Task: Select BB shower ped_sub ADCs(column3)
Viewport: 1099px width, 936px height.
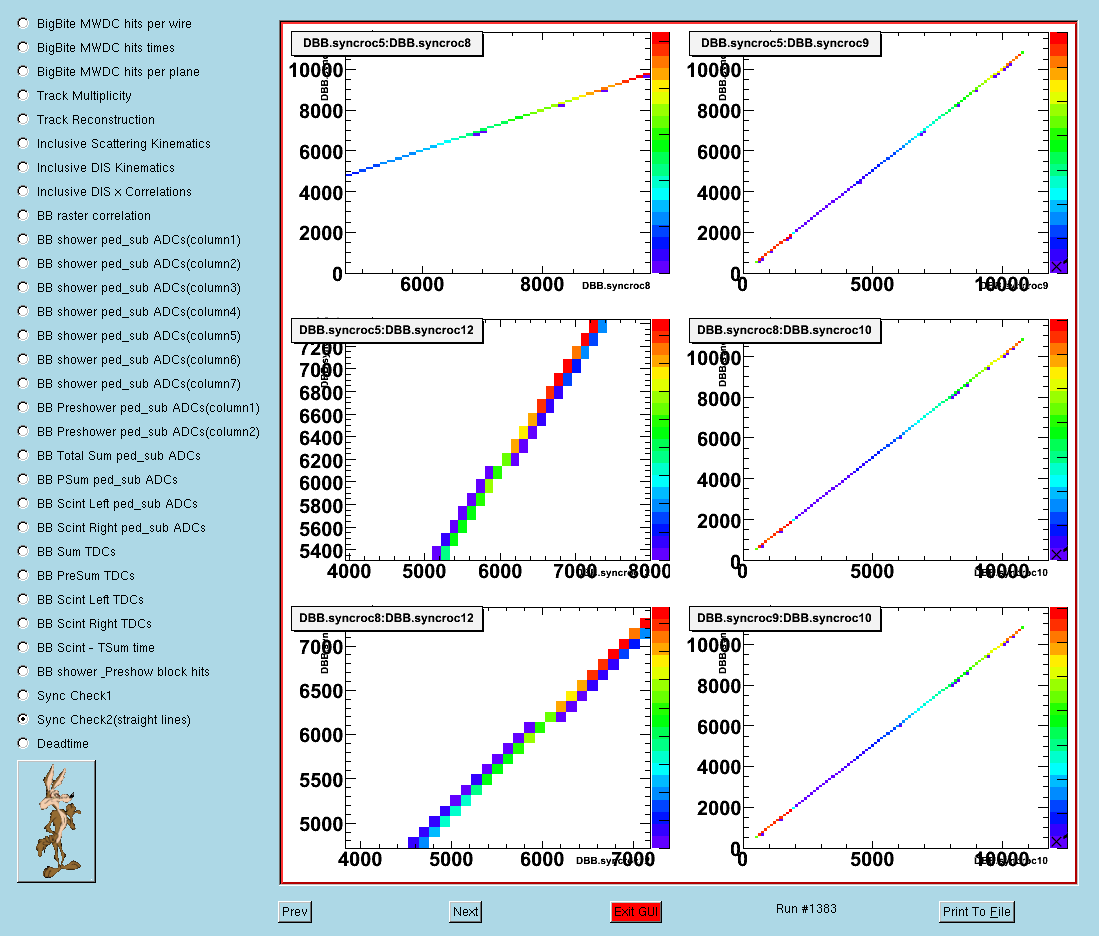Action: (x=23, y=287)
